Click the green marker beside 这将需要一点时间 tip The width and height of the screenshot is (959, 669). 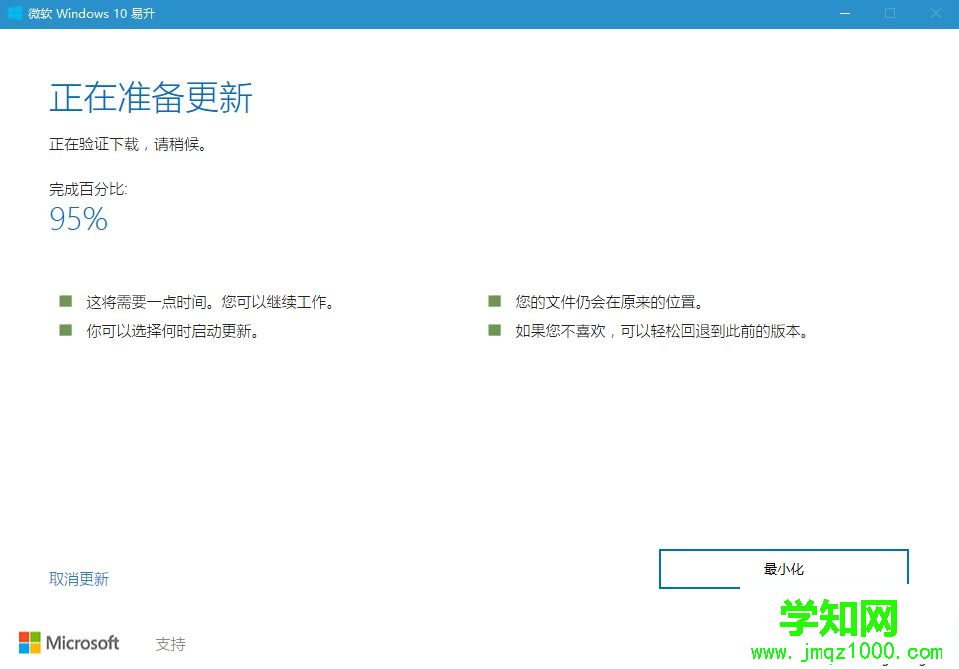pos(65,300)
